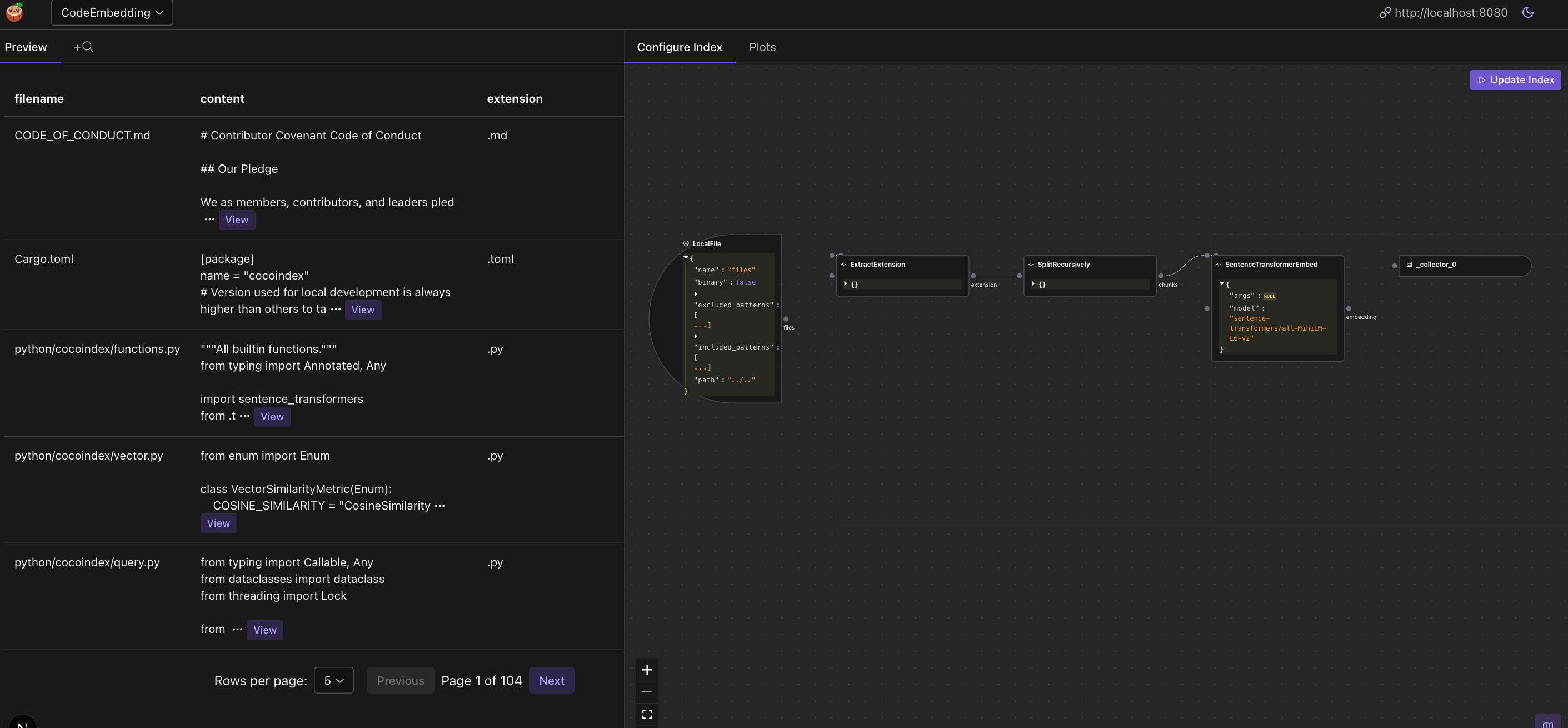1568x728 pixels.
Task: Select the Configure Index tab
Action: click(680, 47)
